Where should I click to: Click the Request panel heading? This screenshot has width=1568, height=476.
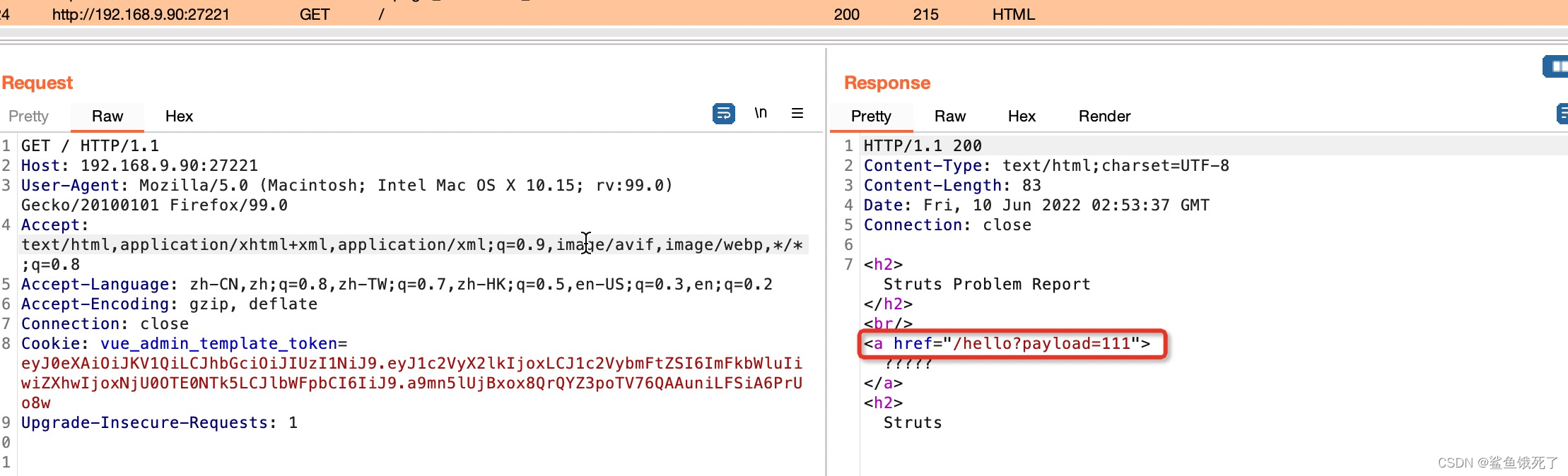[37, 83]
